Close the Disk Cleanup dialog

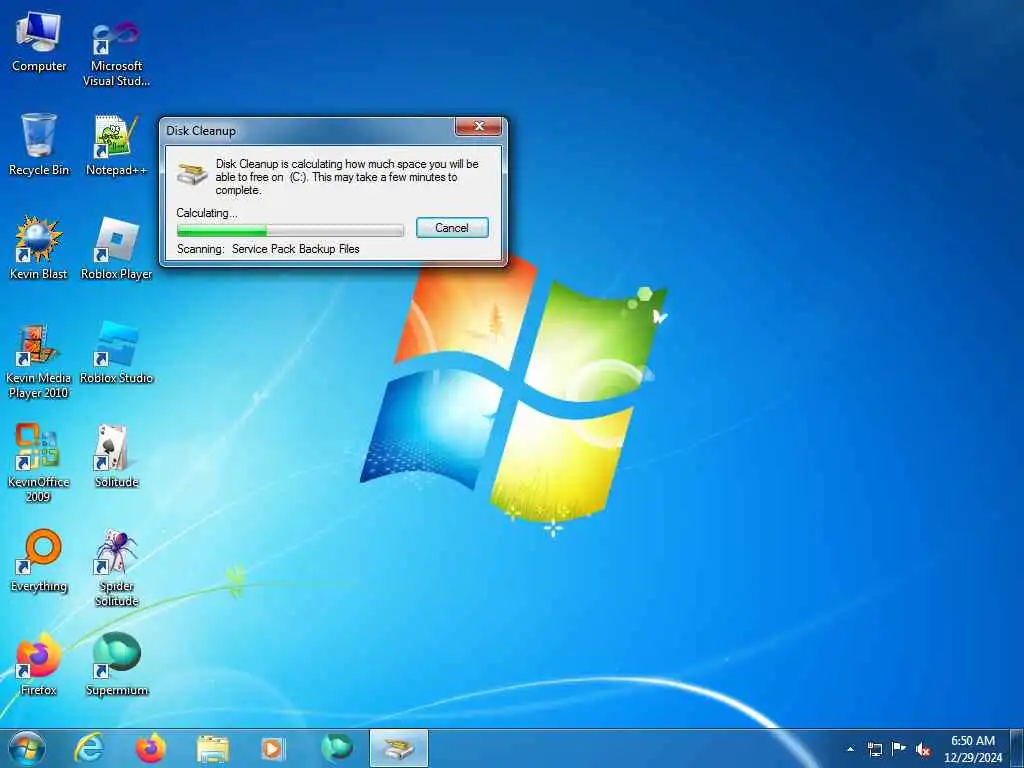(479, 126)
